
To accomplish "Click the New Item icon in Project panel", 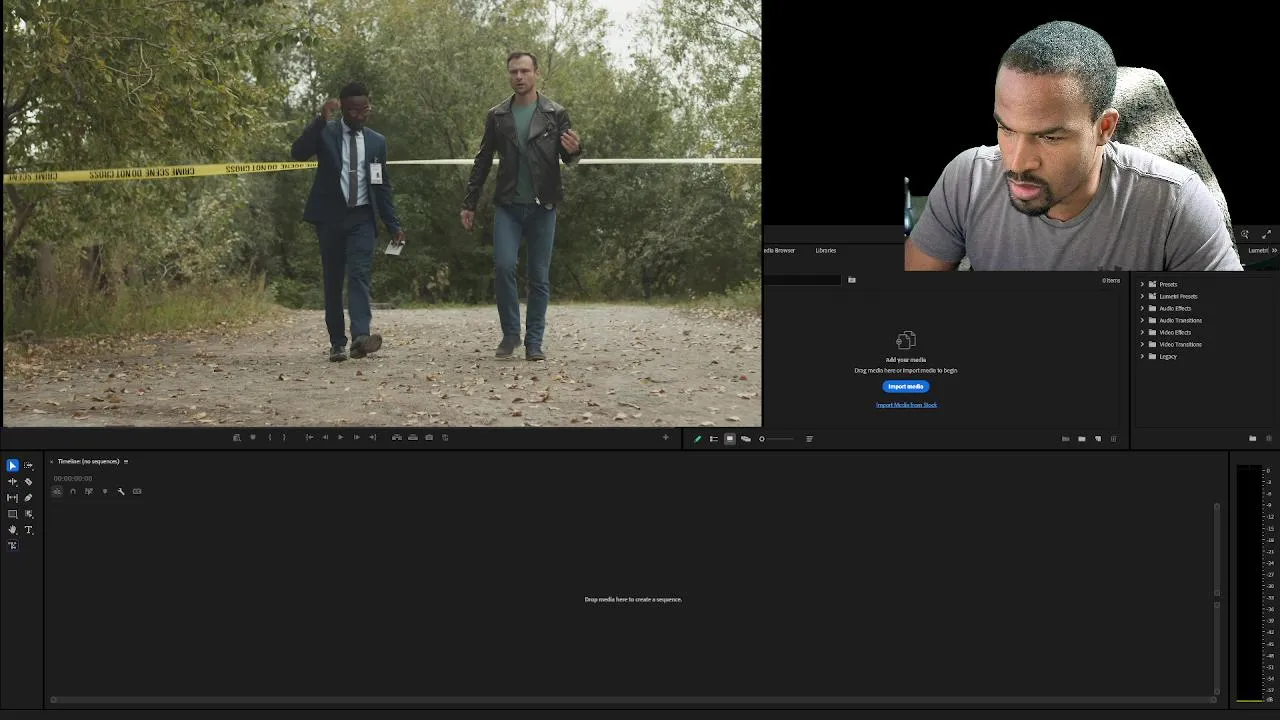I will pyautogui.click(x=1098, y=438).
